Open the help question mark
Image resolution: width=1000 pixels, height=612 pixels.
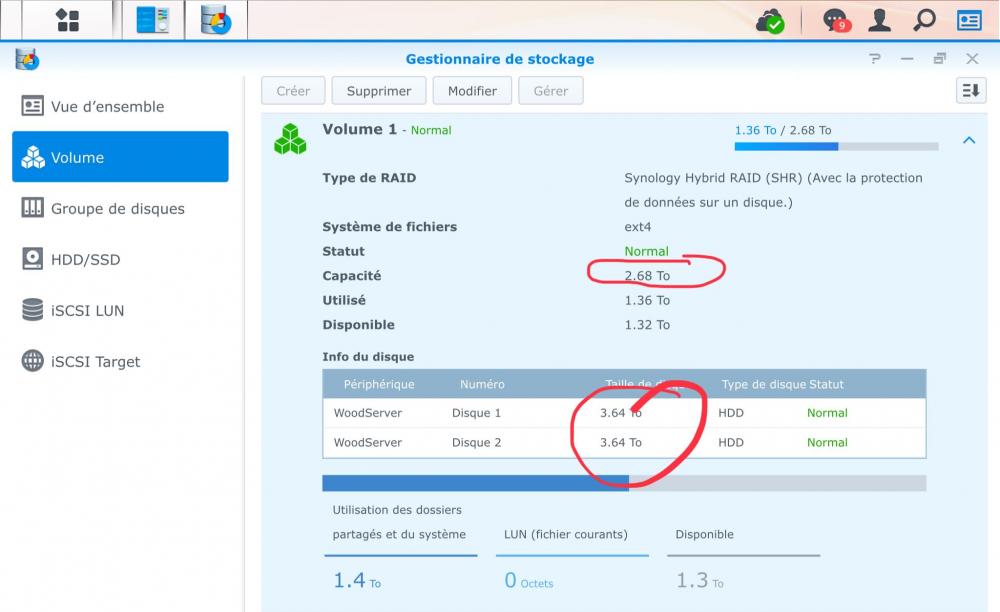point(874,59)
